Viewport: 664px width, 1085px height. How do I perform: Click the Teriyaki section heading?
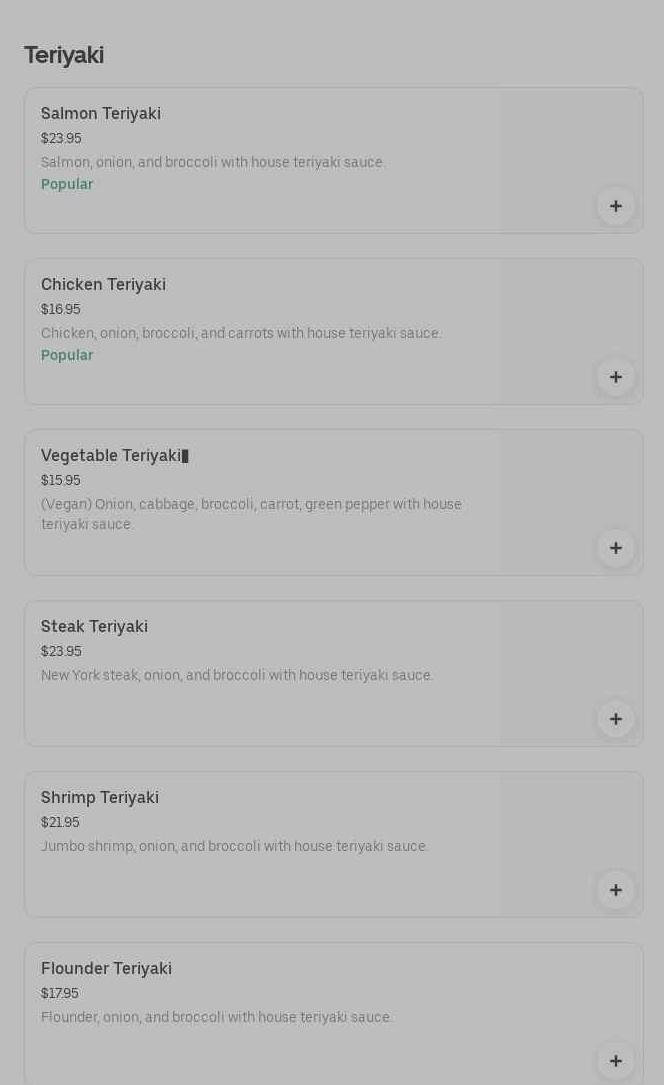[64, 56]
